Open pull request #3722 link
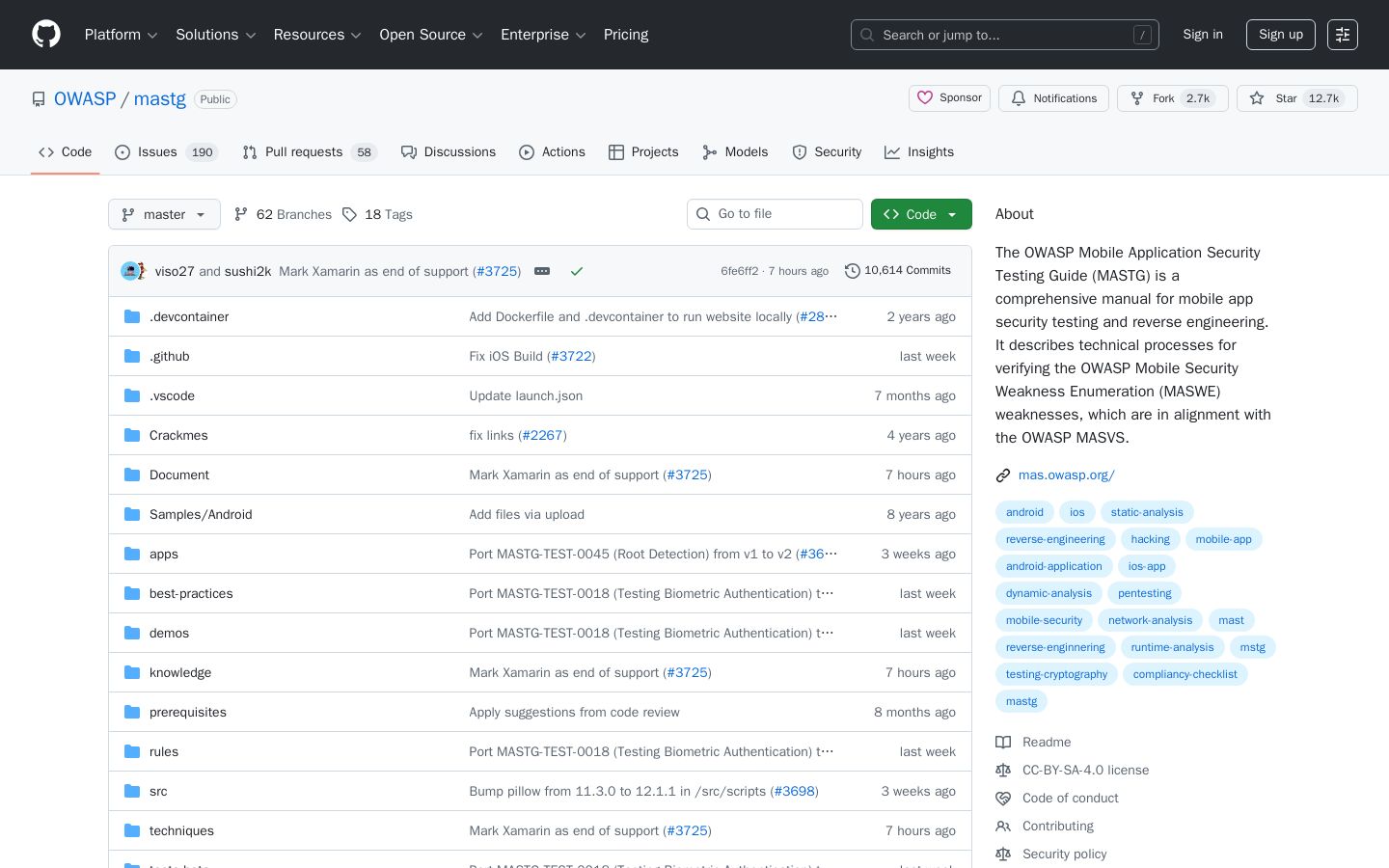1389x868 pixels. coord(571,356)
